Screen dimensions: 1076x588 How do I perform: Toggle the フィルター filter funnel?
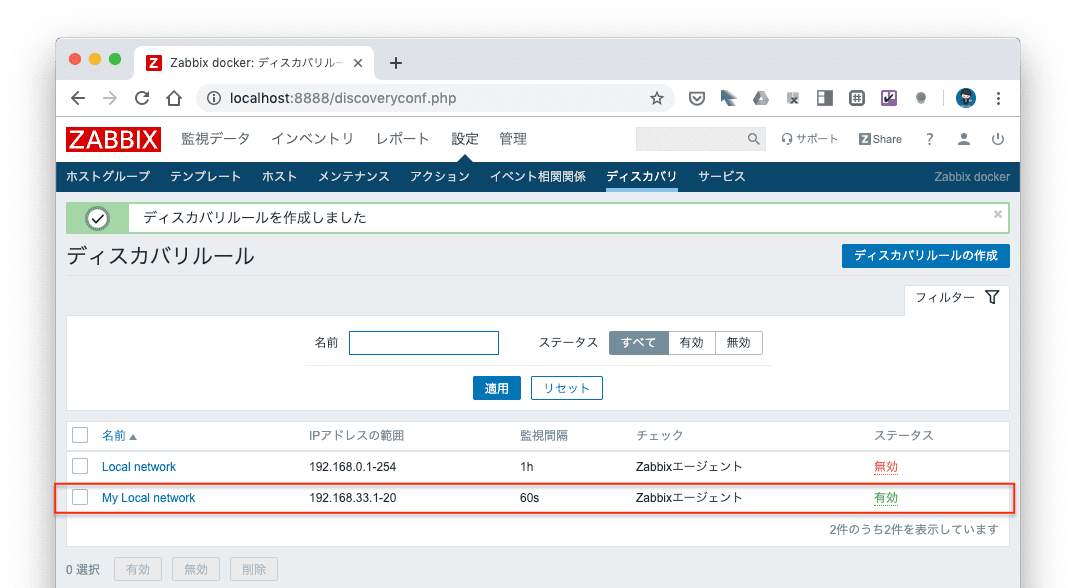click(x=957, y=297)
